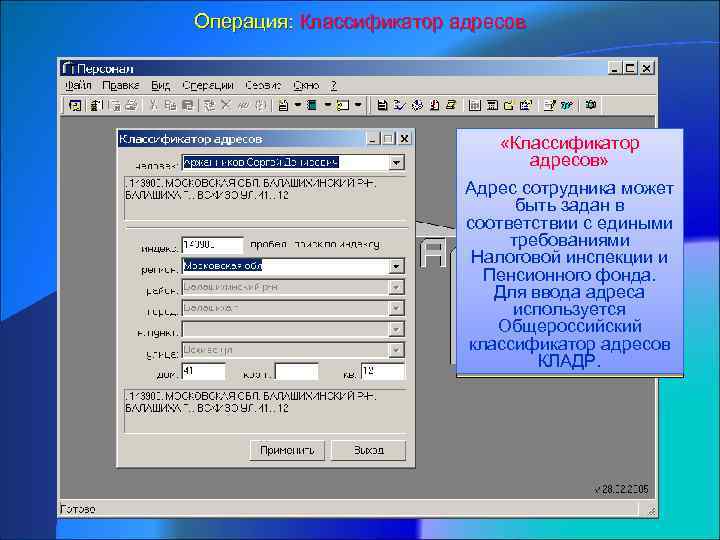Viewport: 720px width, 540px height.
Task: Click the lower address summary text box
Action: point(265,411)
